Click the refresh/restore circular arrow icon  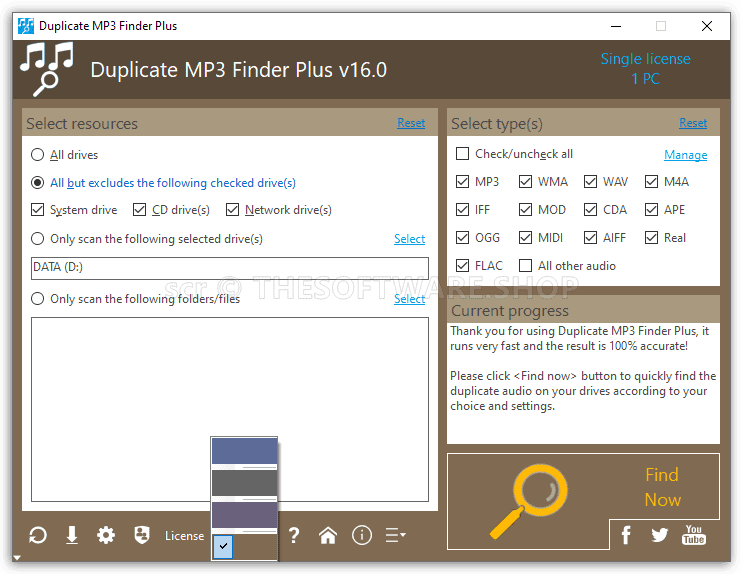(x=38, y=535)
